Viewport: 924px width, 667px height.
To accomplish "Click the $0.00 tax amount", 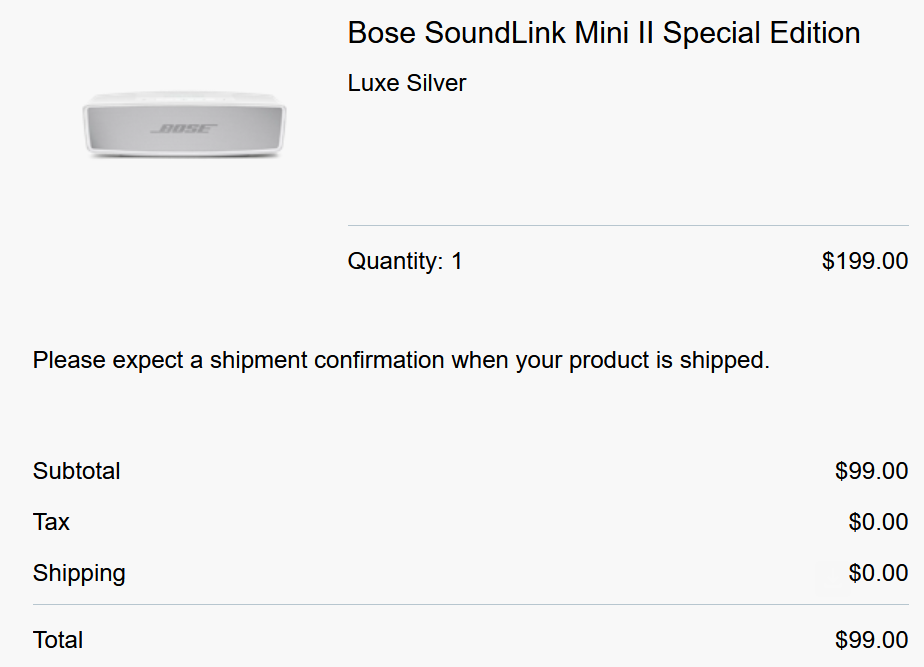I will pos(878,522).
